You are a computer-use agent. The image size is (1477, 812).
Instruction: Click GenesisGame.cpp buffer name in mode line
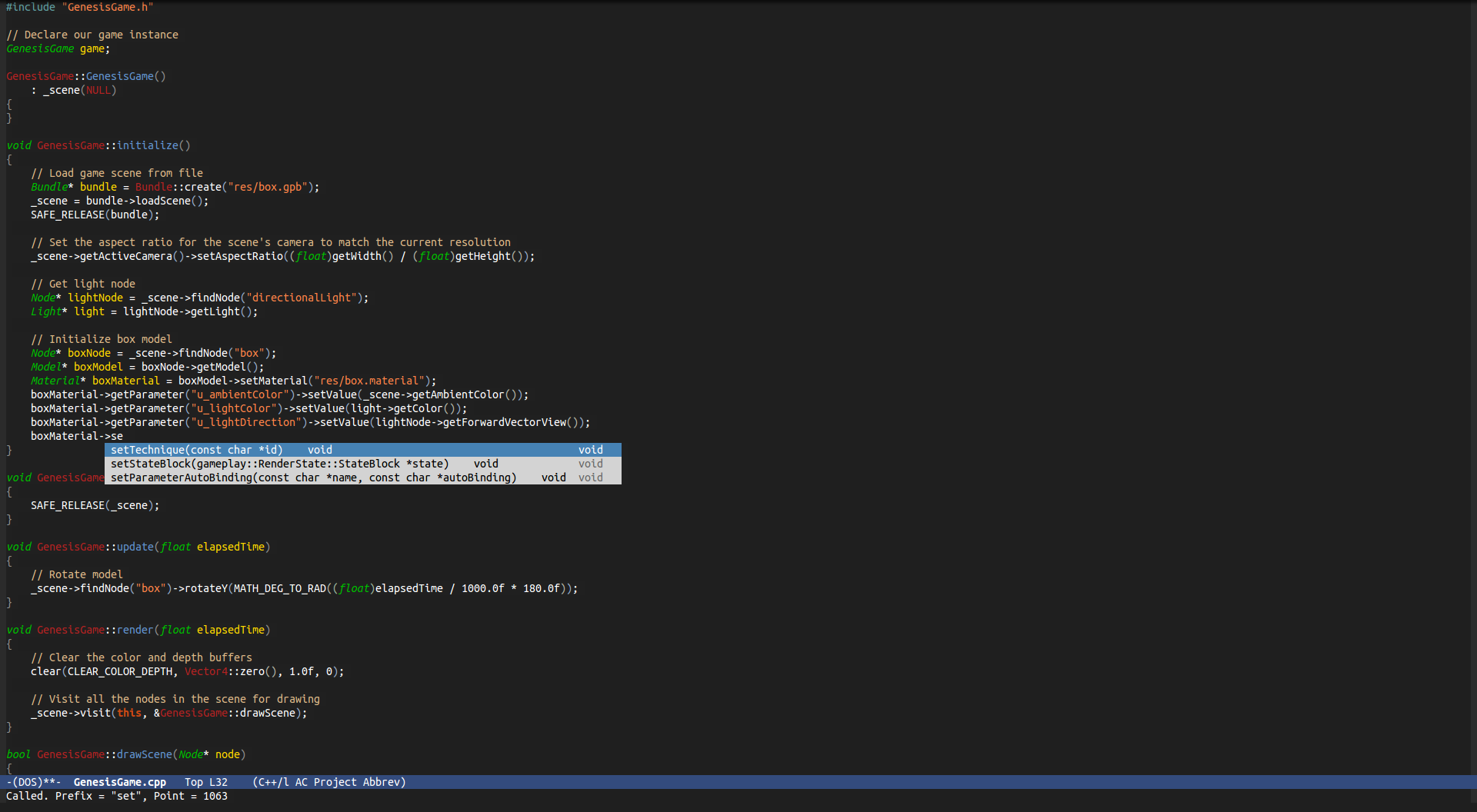tap(120, 782)
